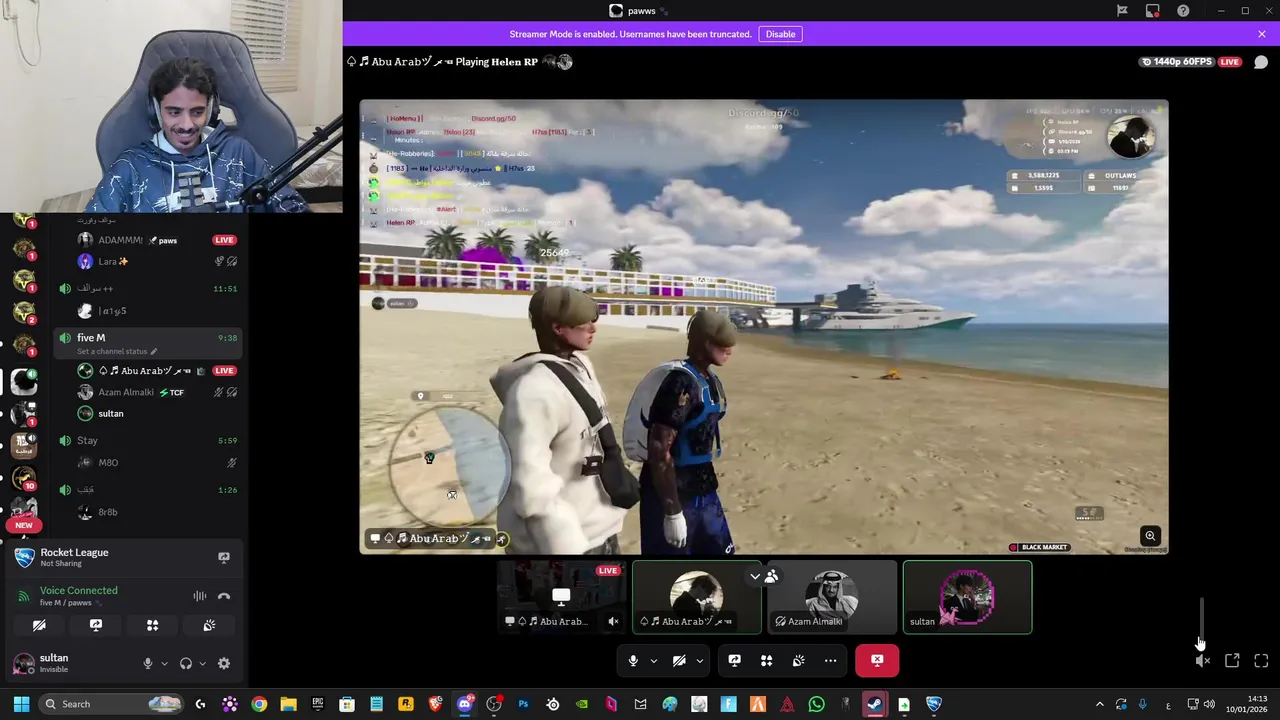Open Photoshop from the taskbar
1280x720 pixels.
click(523, 704)
